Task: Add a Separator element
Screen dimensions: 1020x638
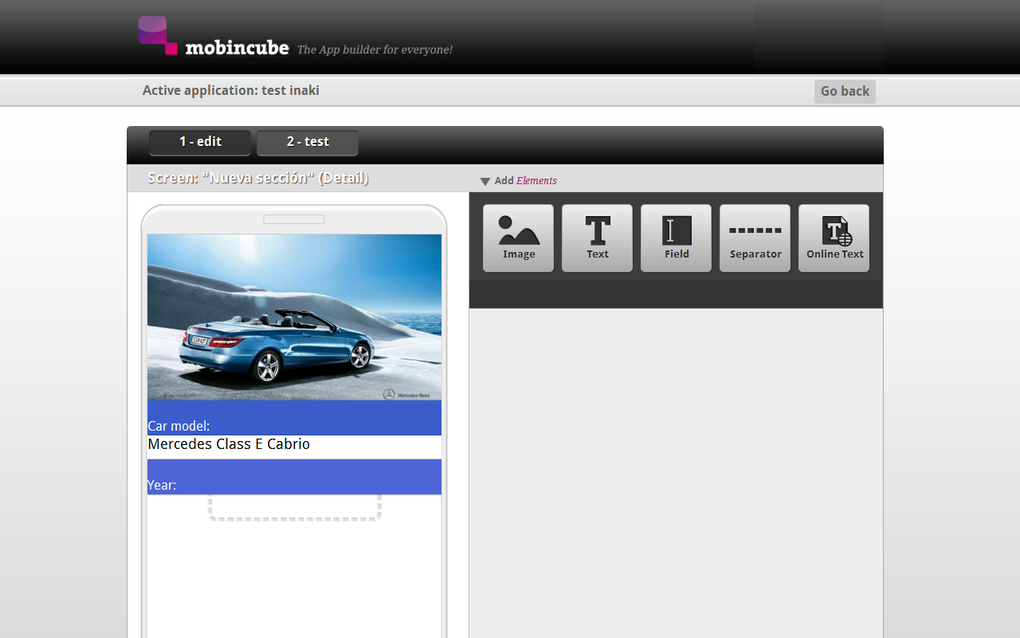Action: 755,238
